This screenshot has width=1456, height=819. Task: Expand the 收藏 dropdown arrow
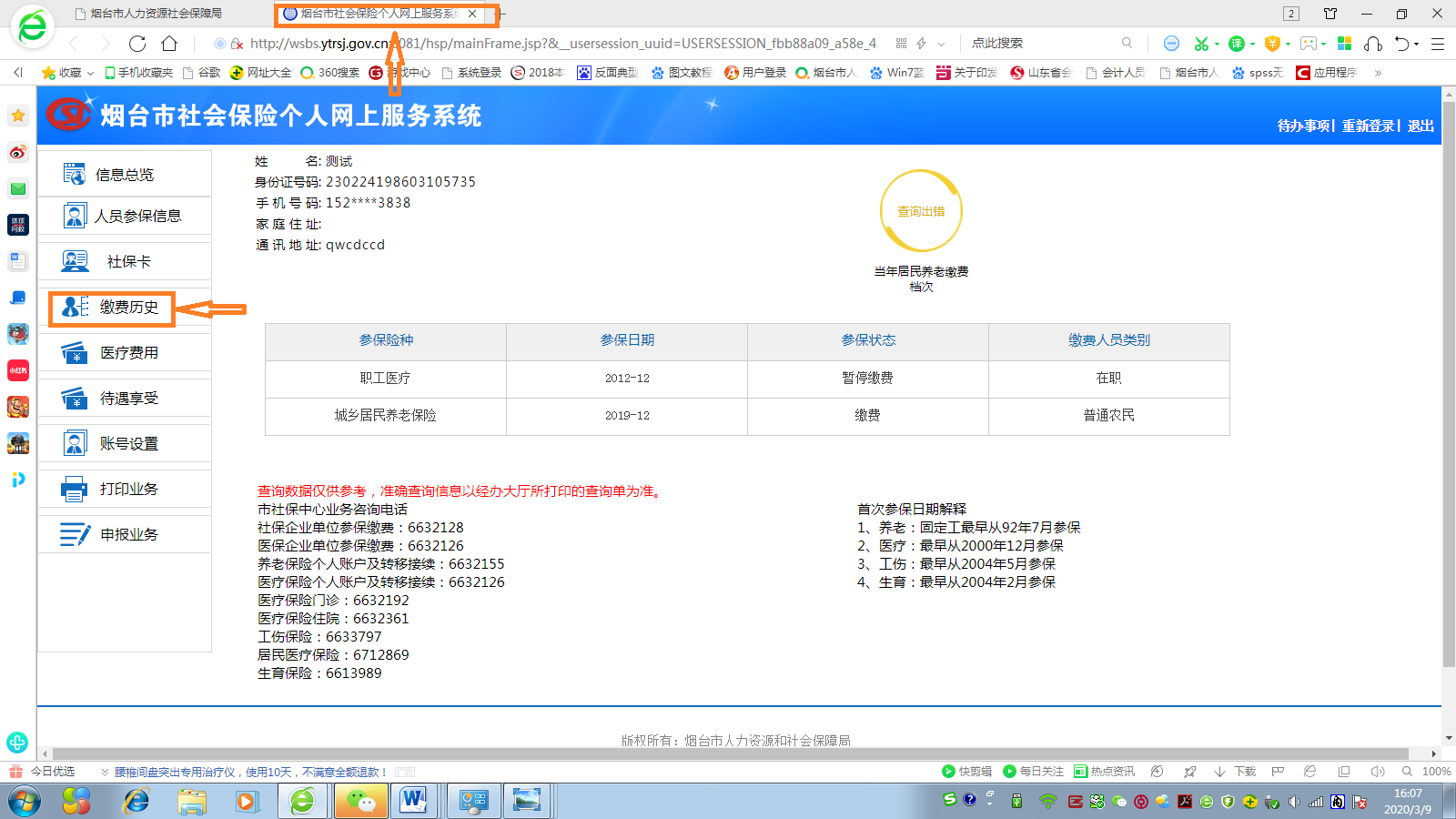[x=90, y=73]
